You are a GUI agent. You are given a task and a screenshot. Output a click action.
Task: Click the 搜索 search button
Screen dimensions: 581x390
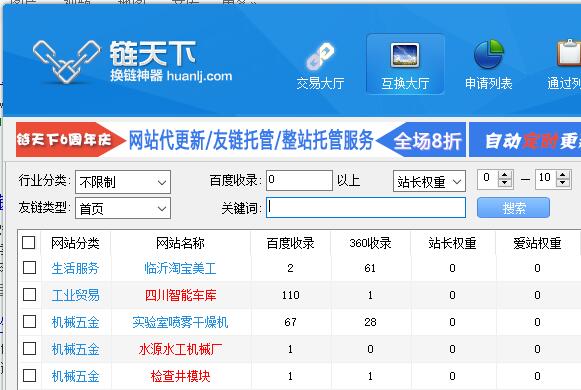tap(513, 208)
